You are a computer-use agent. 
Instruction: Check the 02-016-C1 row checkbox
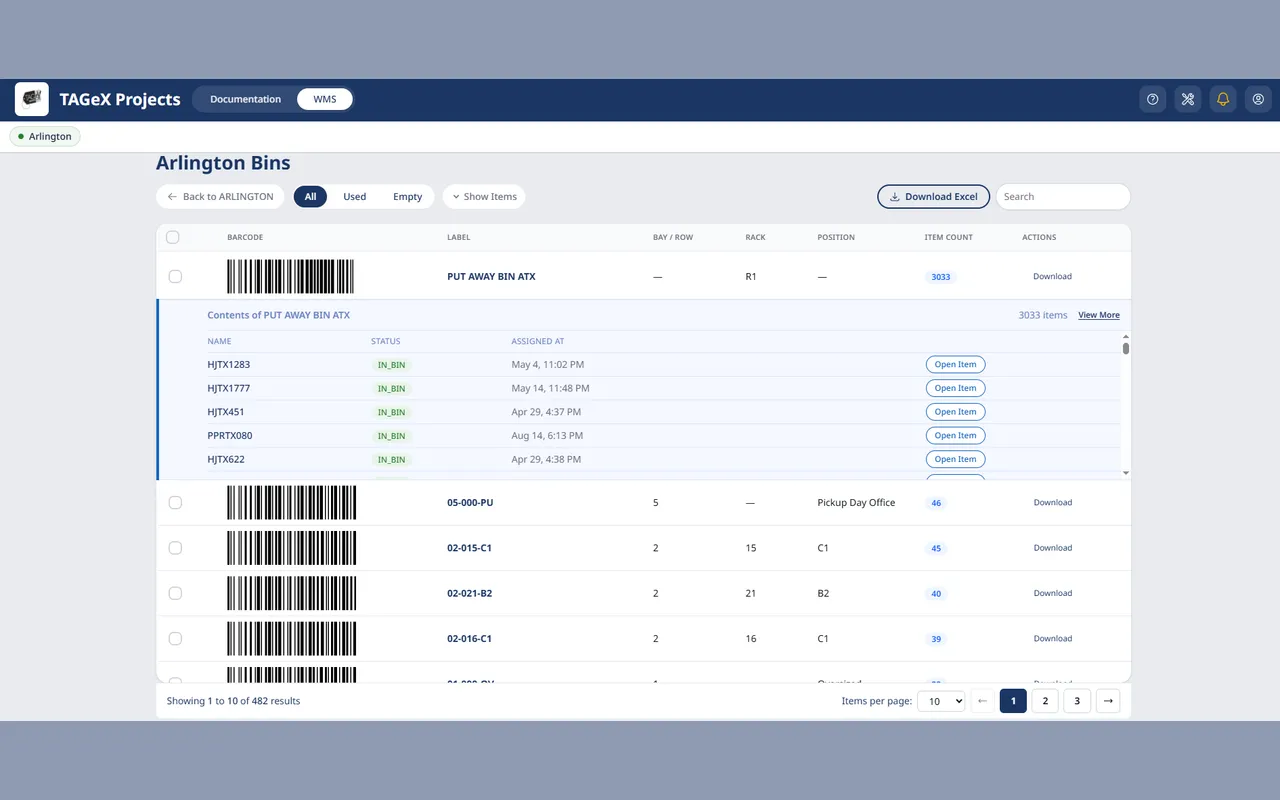click(175, 638)
